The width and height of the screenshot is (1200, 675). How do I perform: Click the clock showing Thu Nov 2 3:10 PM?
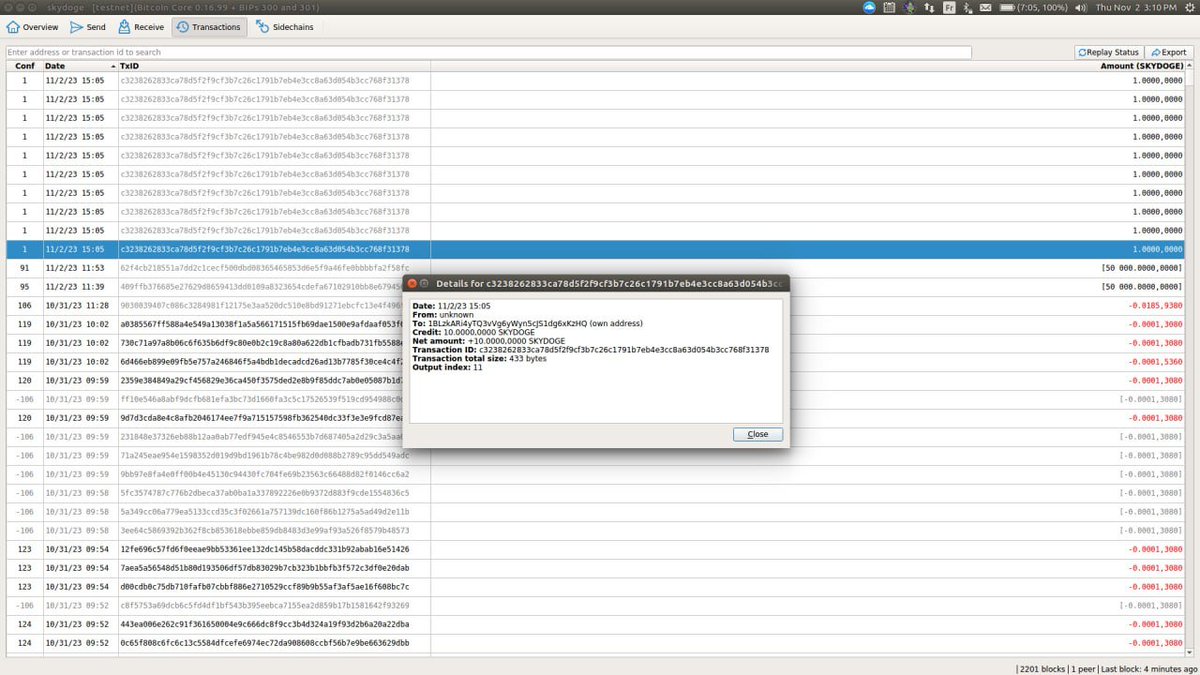1135,7
